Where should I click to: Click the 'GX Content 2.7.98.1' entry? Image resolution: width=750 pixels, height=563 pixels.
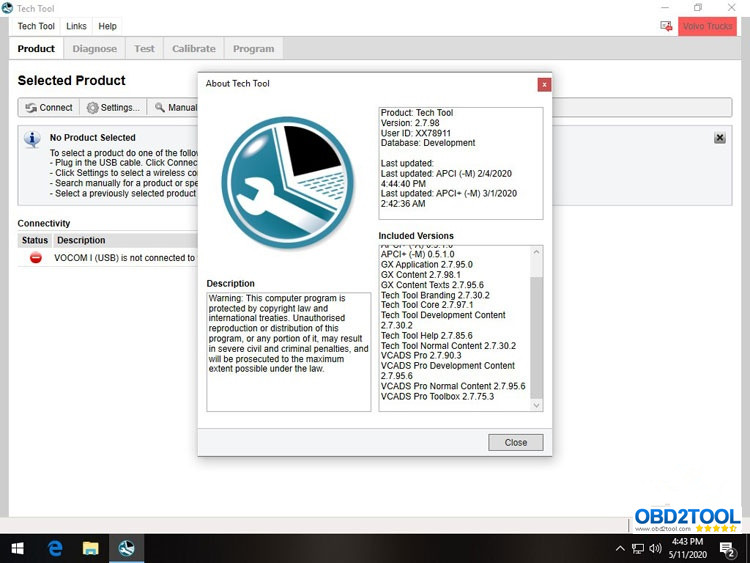(x=421, y=275)
